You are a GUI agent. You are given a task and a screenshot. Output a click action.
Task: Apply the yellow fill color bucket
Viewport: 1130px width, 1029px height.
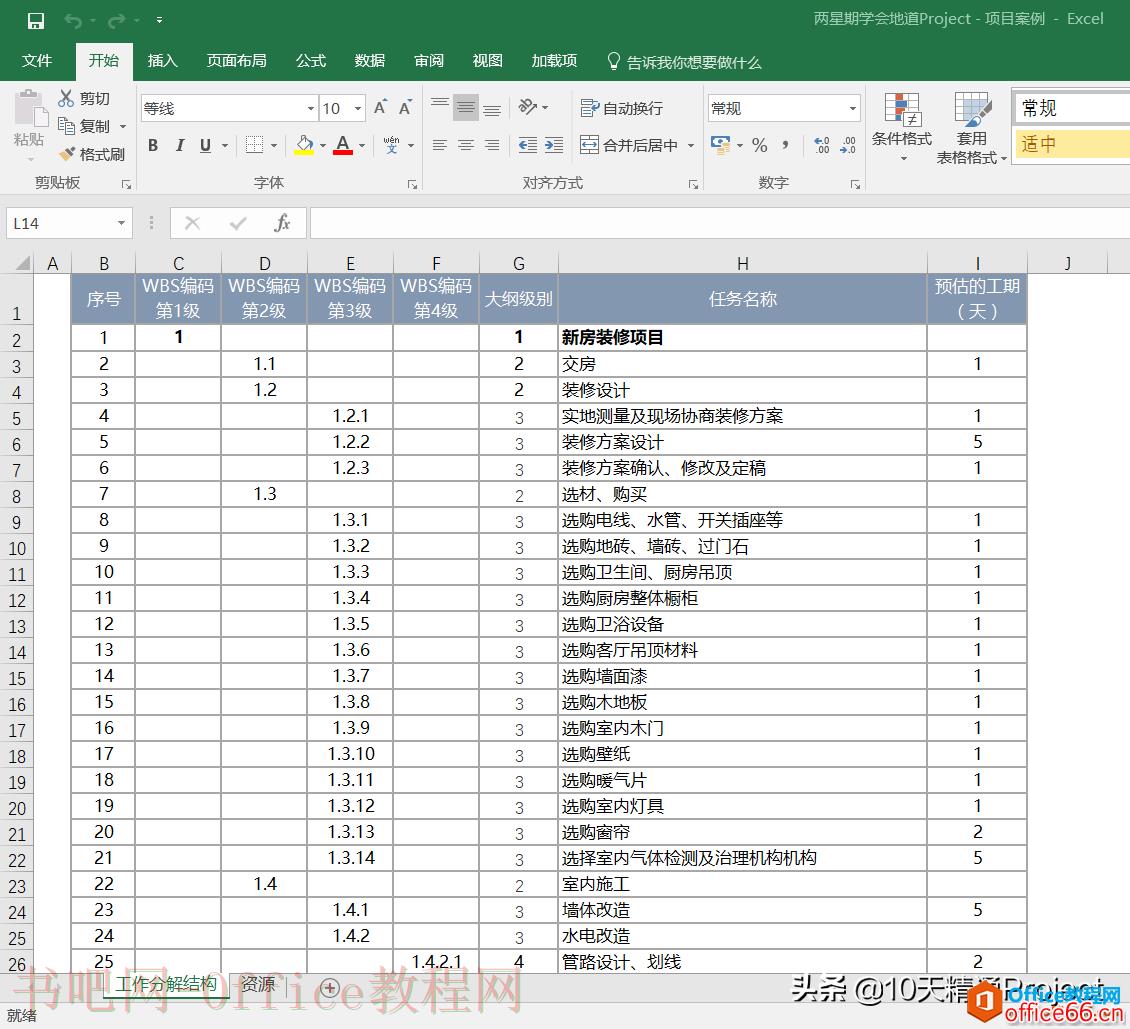point(304,146)
